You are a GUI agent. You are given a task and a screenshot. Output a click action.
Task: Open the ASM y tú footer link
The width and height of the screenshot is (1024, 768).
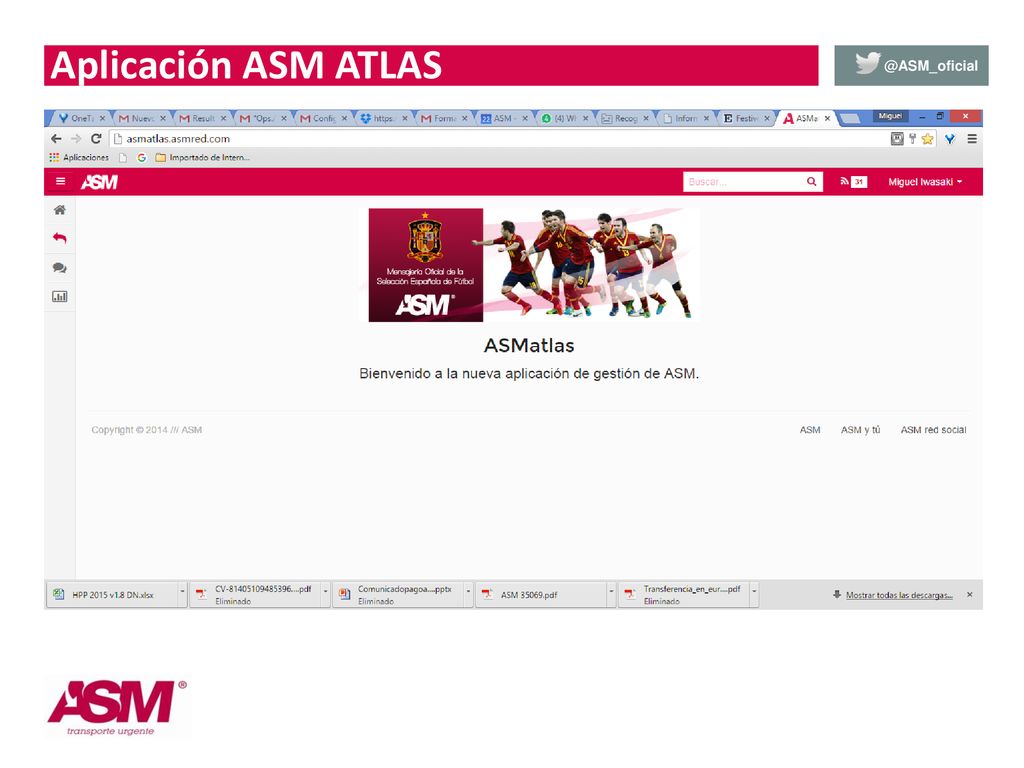click(860, 430)
